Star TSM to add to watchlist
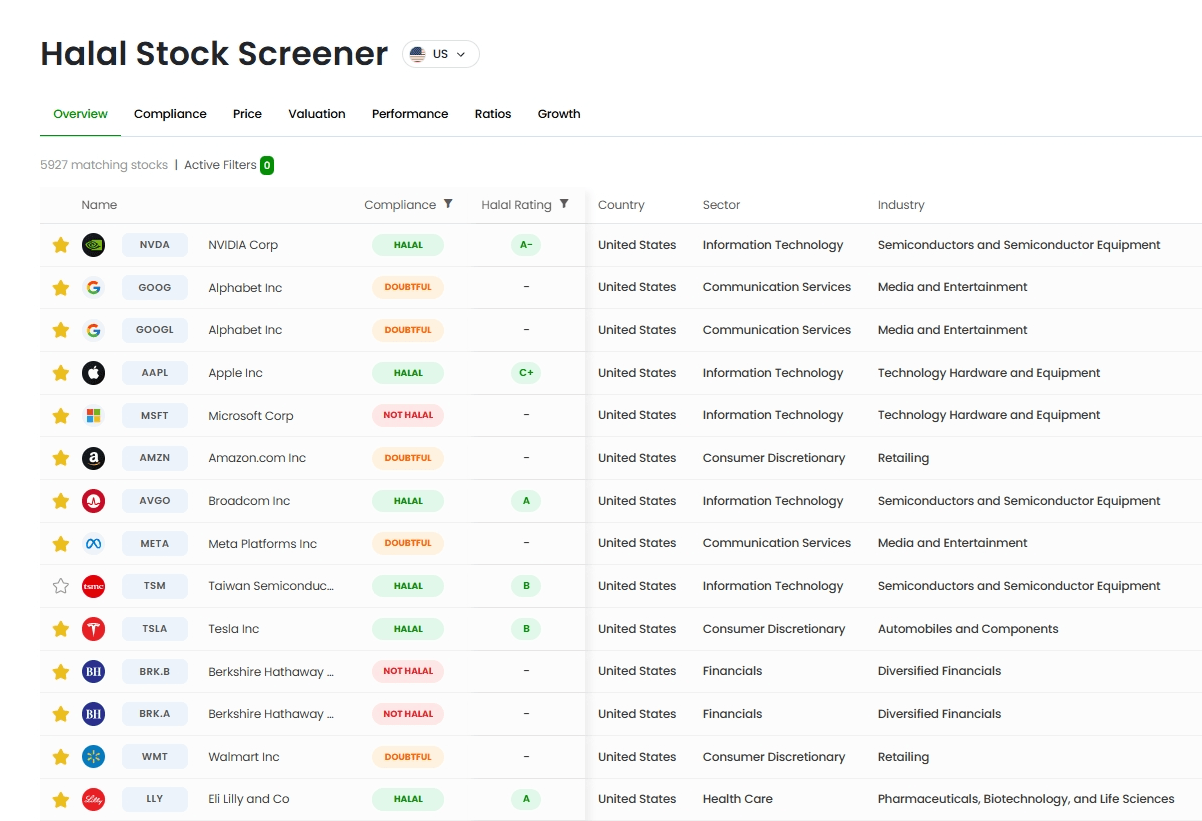Screen dimensions: 1202x821 tap(61, 586)
